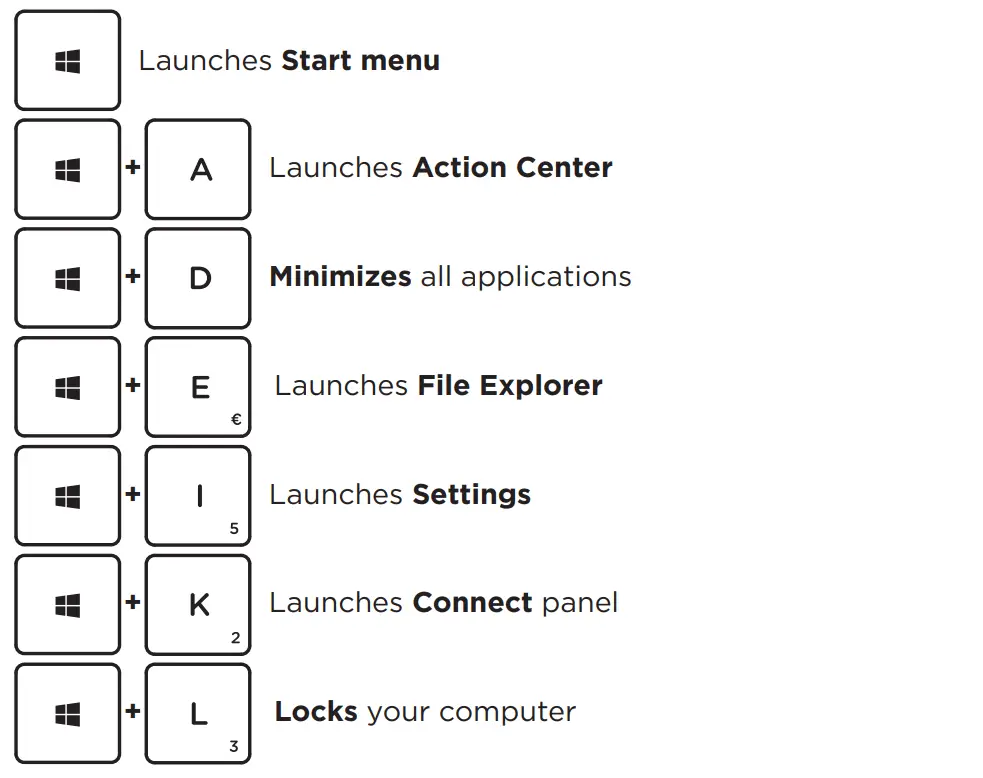Click the Windows key in Settings row
This screenshot has height=778, width=983.
click(67, 496)
